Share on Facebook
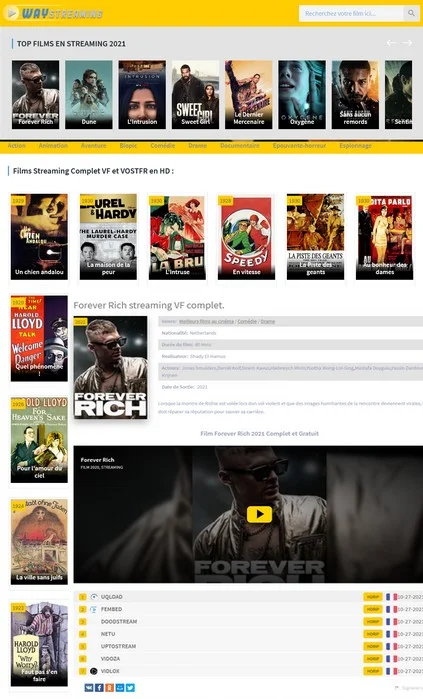The image size is (423, 699). tap(99, 688)
